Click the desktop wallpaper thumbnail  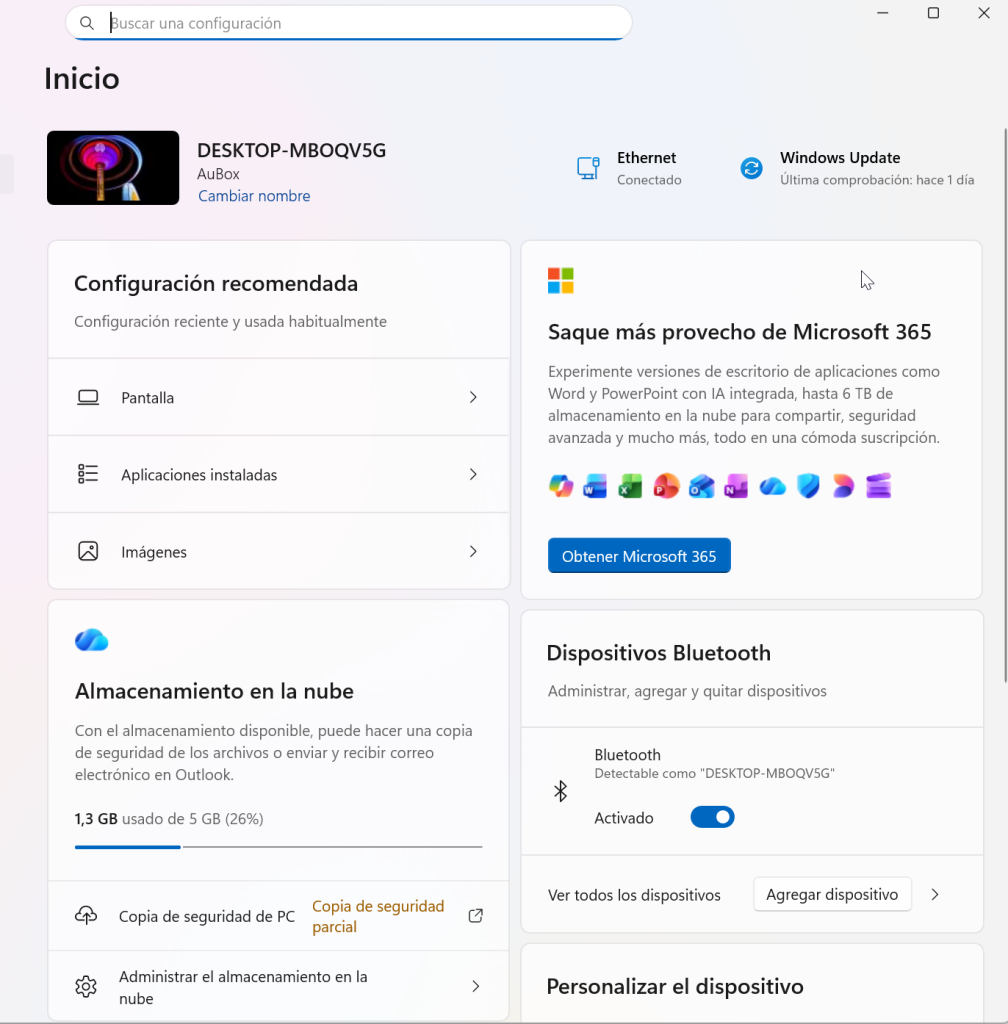tap(113, 168)
